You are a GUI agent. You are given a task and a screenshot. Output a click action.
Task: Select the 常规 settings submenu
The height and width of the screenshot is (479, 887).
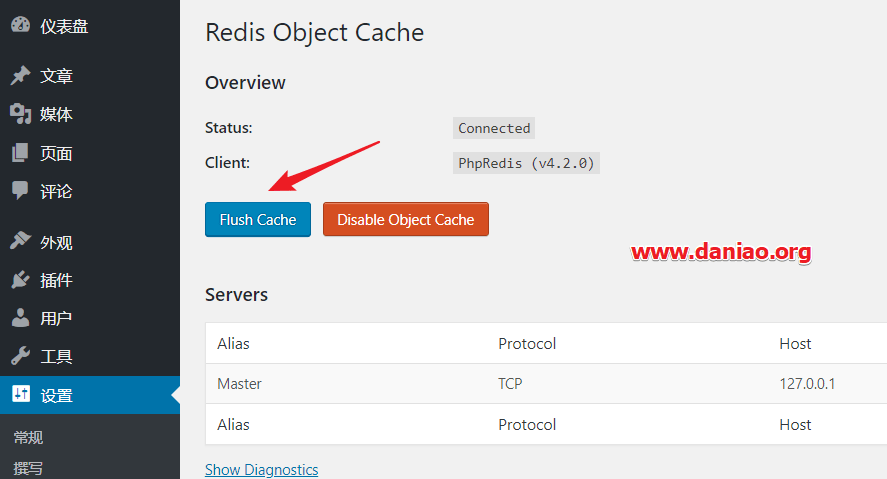(x=28, y=437)
